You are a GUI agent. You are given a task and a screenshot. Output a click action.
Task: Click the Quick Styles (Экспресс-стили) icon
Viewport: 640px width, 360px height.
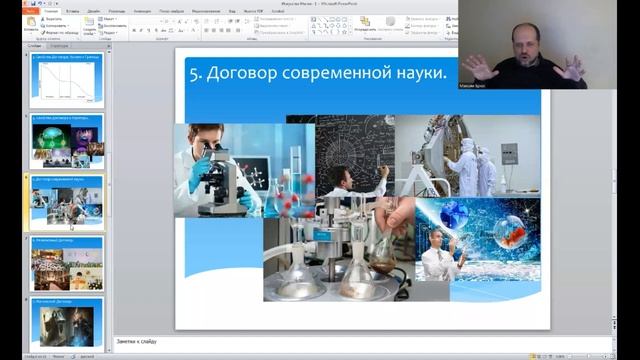(x=390, y=21)
